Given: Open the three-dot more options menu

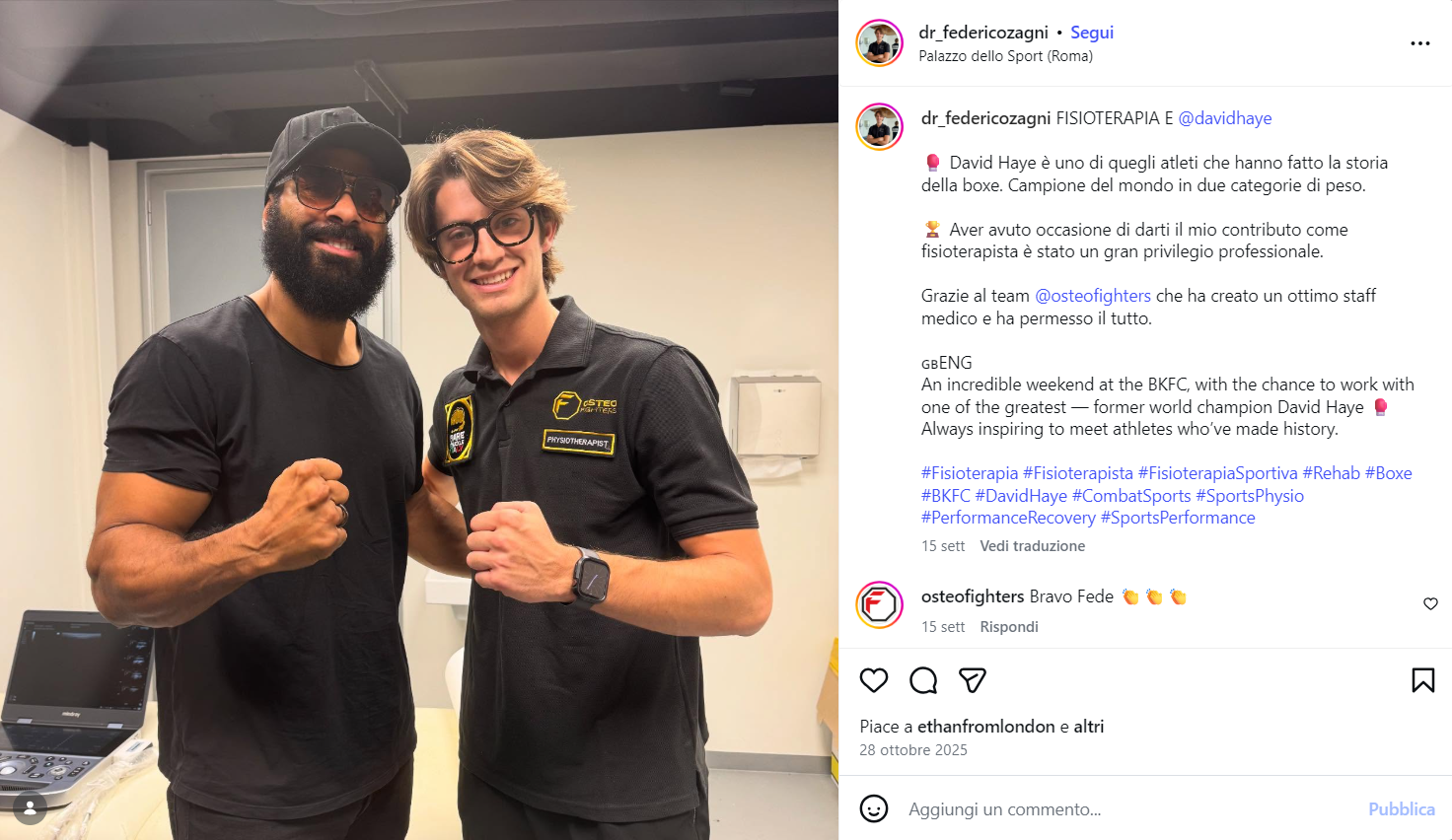Looking at the screenshot, I should click(1420, 43).
